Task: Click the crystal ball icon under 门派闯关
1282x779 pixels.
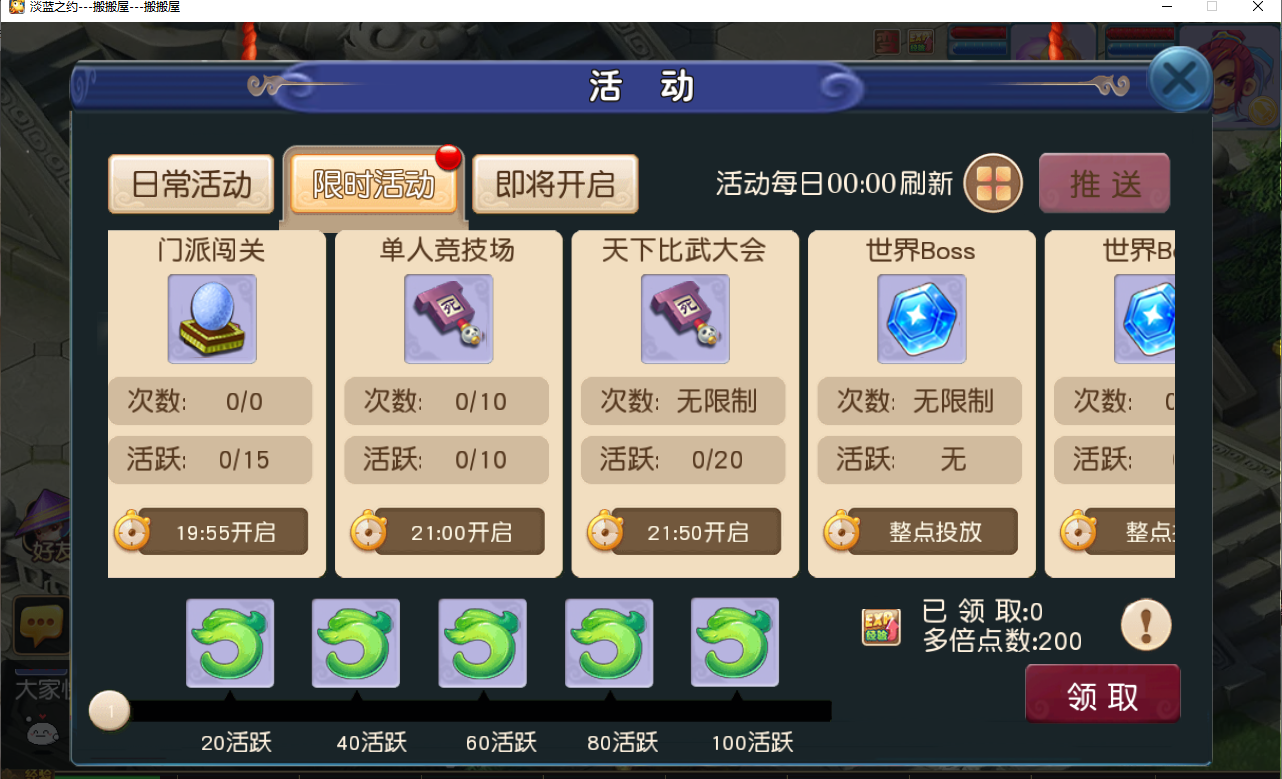Action: point(212,319)
